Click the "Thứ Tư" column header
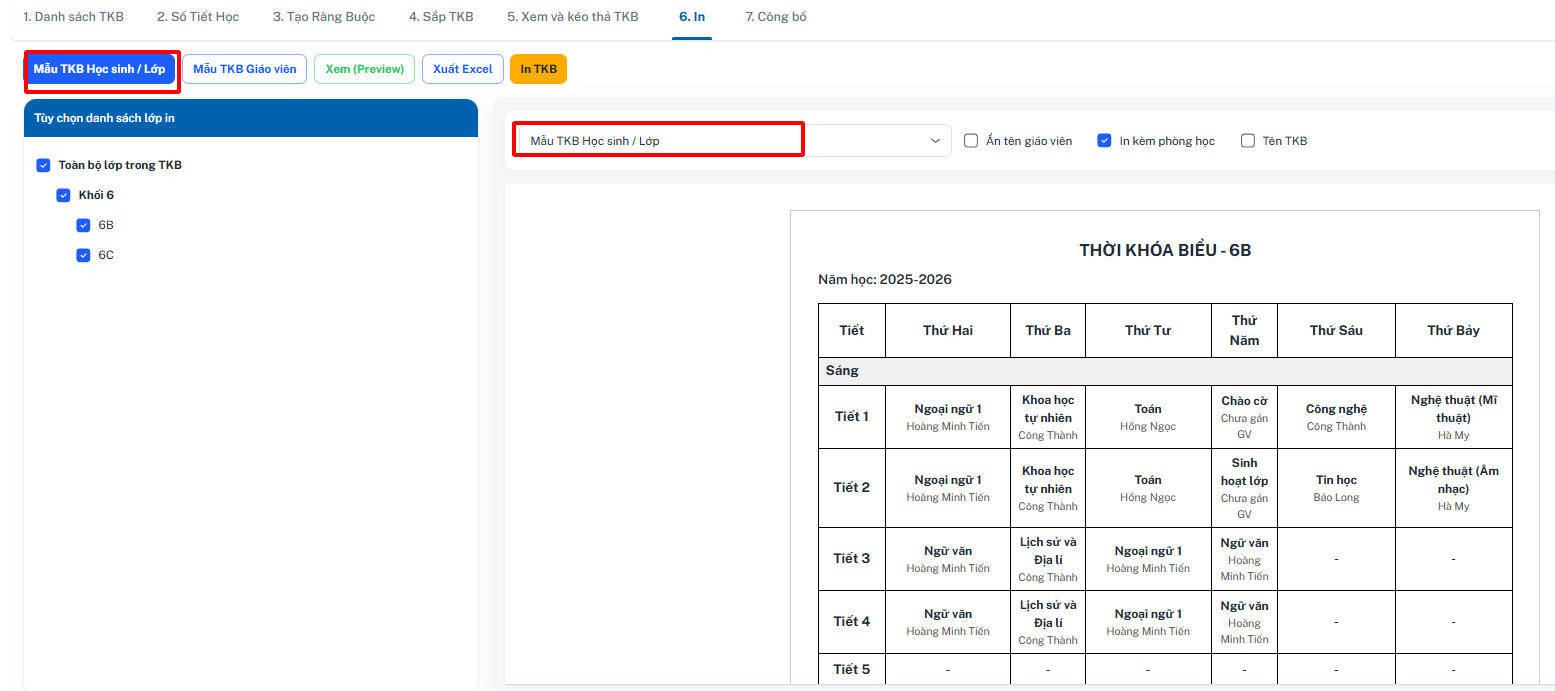 click(1148, 330)
